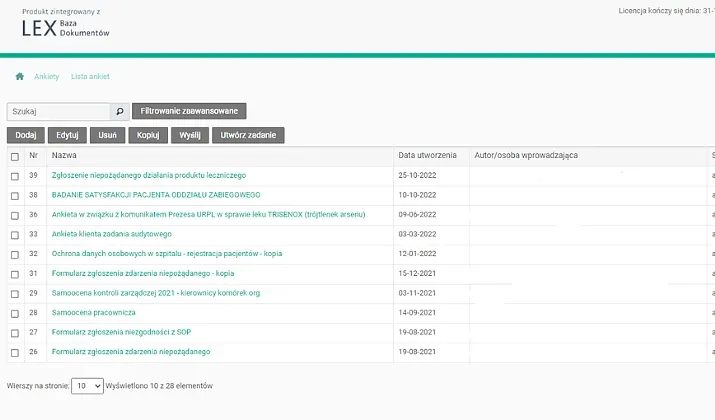
Task: Click the Kopiuj button
Action: [148, 135]
